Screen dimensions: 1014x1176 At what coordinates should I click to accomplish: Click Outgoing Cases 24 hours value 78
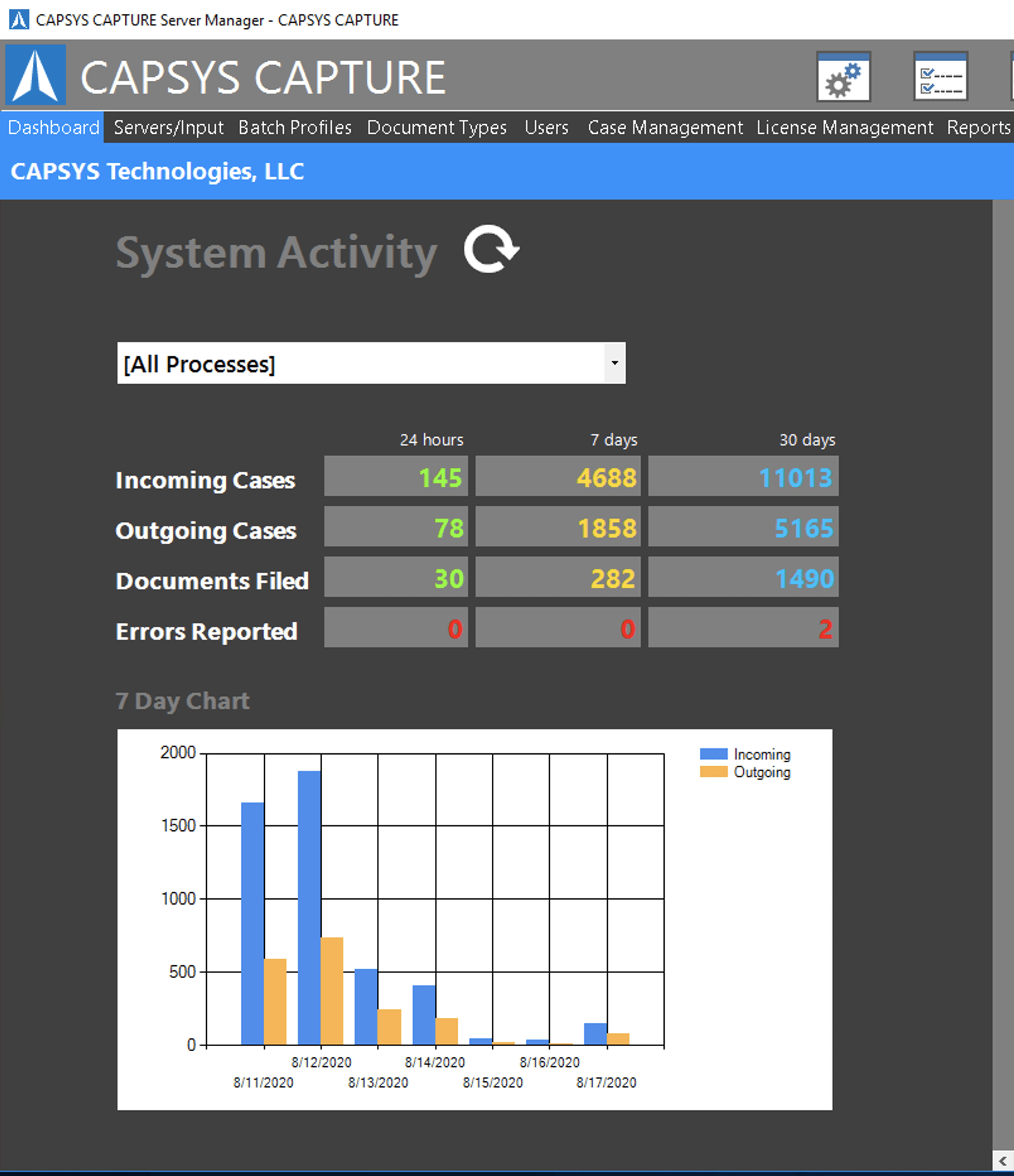pyautogui.click(x=396, y=527)
